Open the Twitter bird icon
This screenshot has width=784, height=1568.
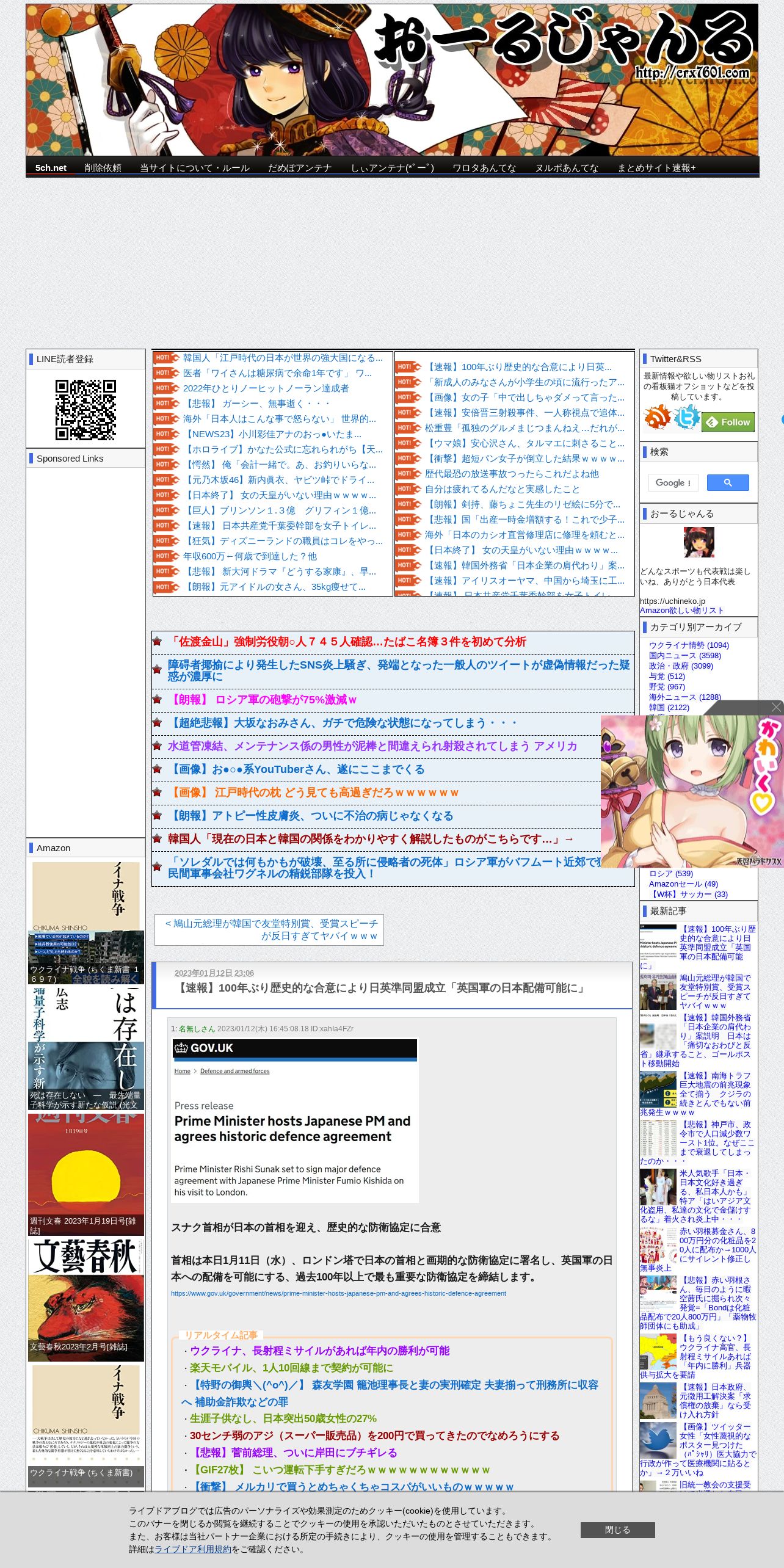tap(686, 416)
